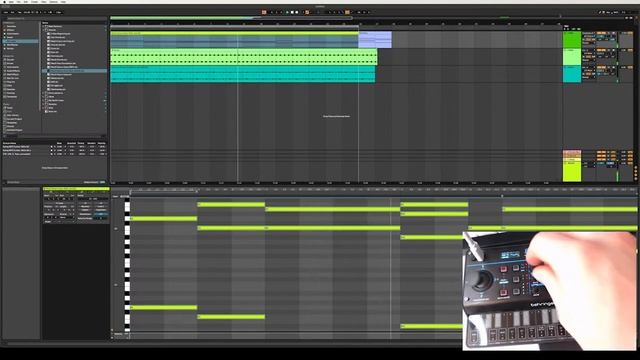Select the light green second track header

pyautogui.click(x=572, y=57)
